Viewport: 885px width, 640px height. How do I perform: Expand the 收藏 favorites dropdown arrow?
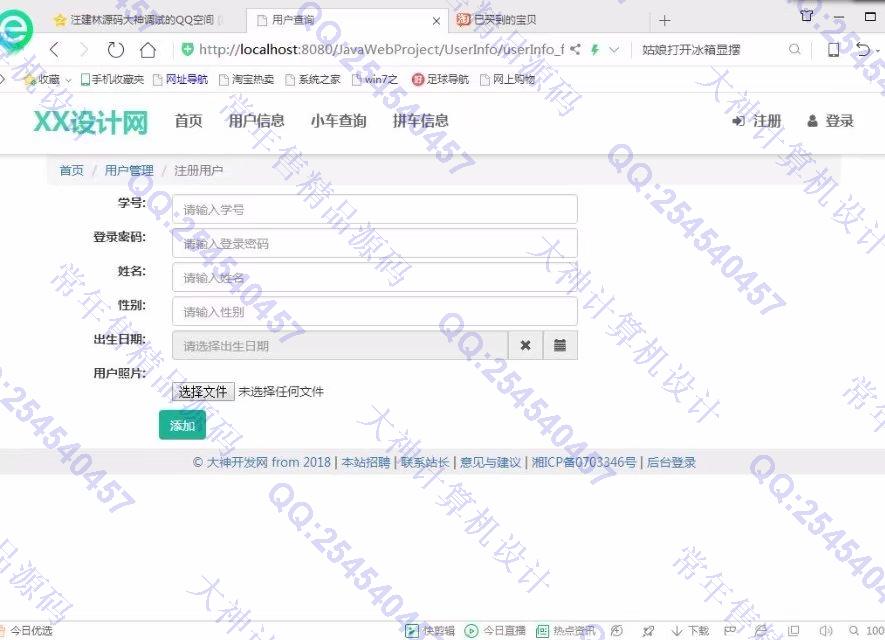pos(68,79)
